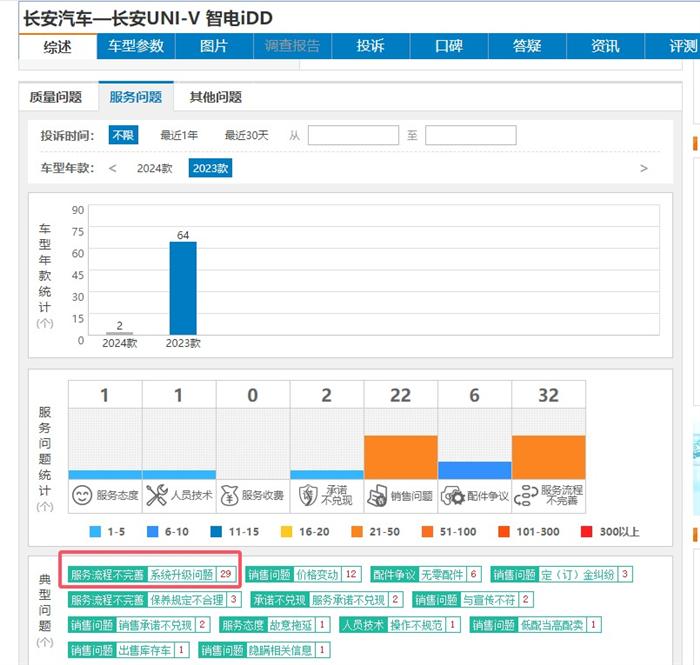Viewport: 700px width, 665px height.
Task: Open 隐瞒相关信息 complaint tag
Action: point(264,650)
